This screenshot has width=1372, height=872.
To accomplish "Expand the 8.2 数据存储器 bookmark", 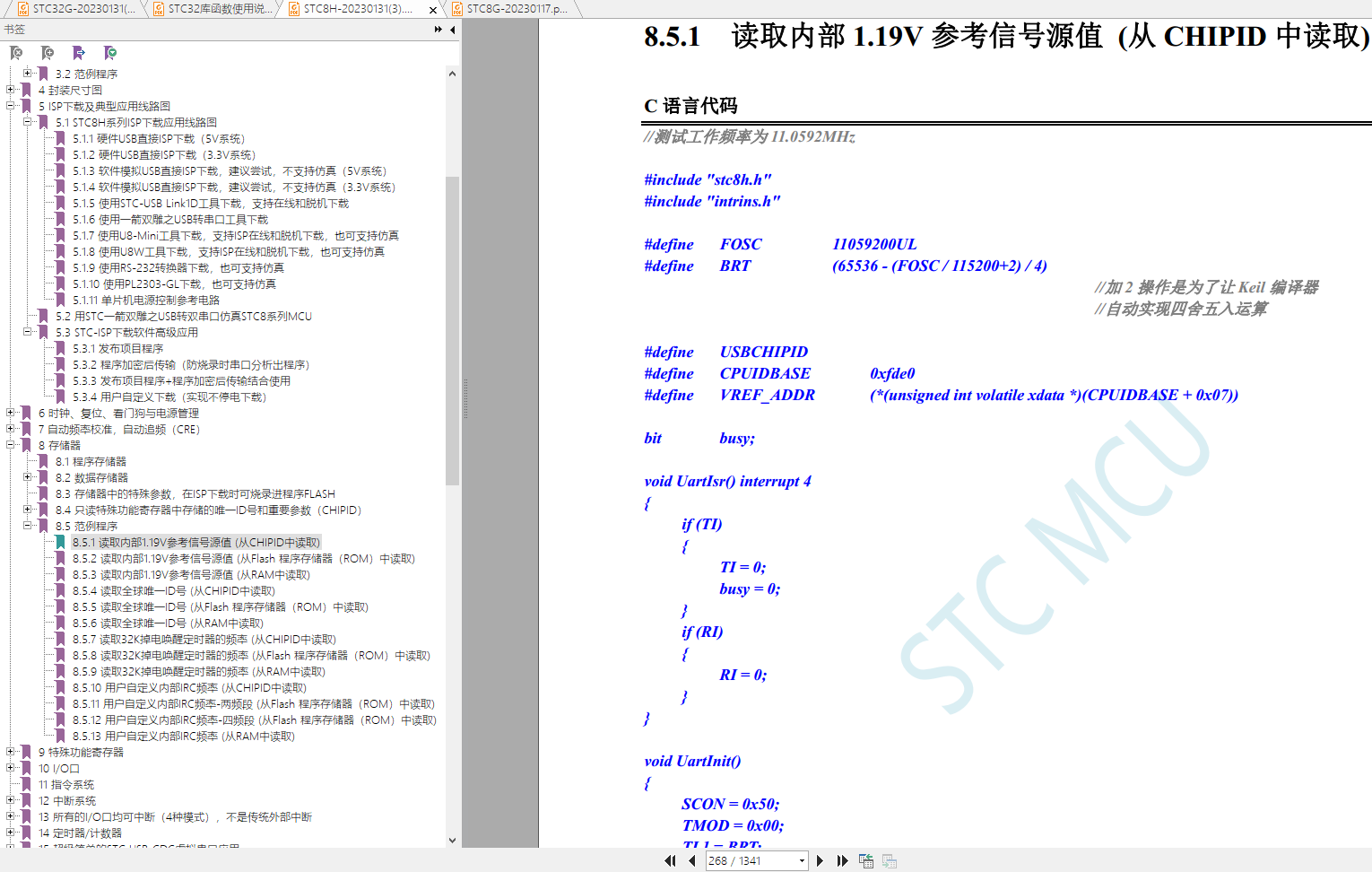I will [27, 477].
